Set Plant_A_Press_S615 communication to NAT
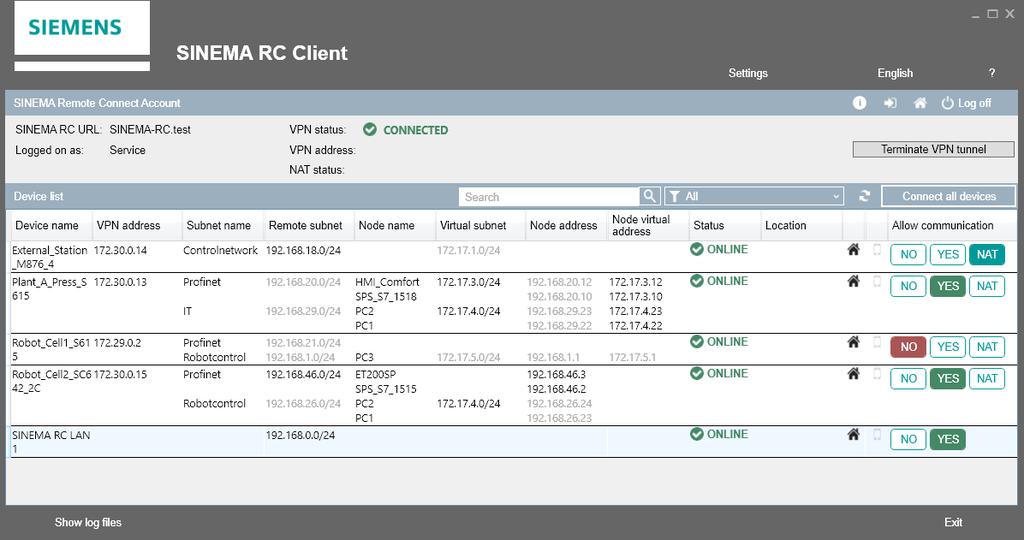This screenshot has height=540, width=1024. click(987, 286)
